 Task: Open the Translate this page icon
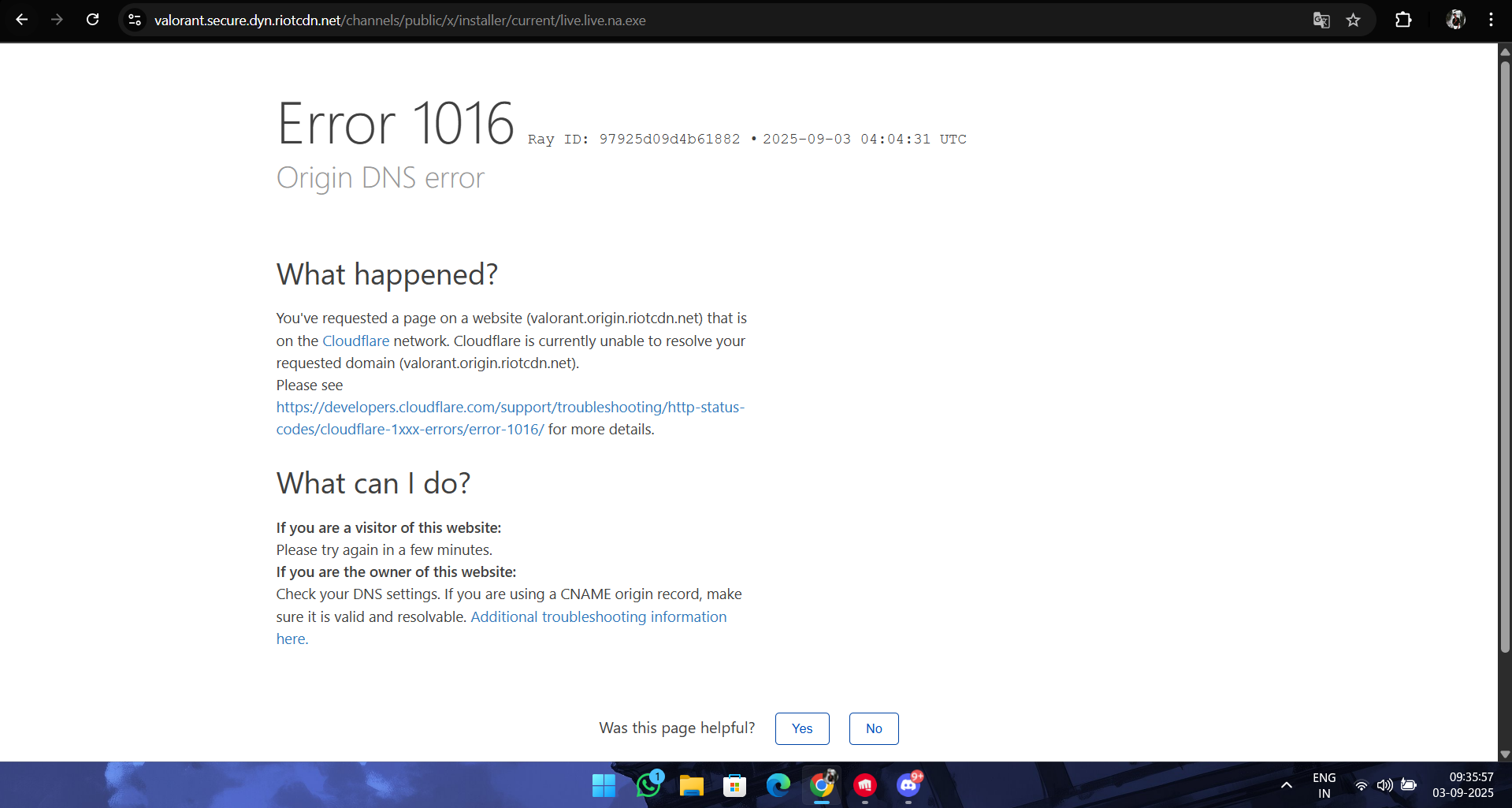1321,20
